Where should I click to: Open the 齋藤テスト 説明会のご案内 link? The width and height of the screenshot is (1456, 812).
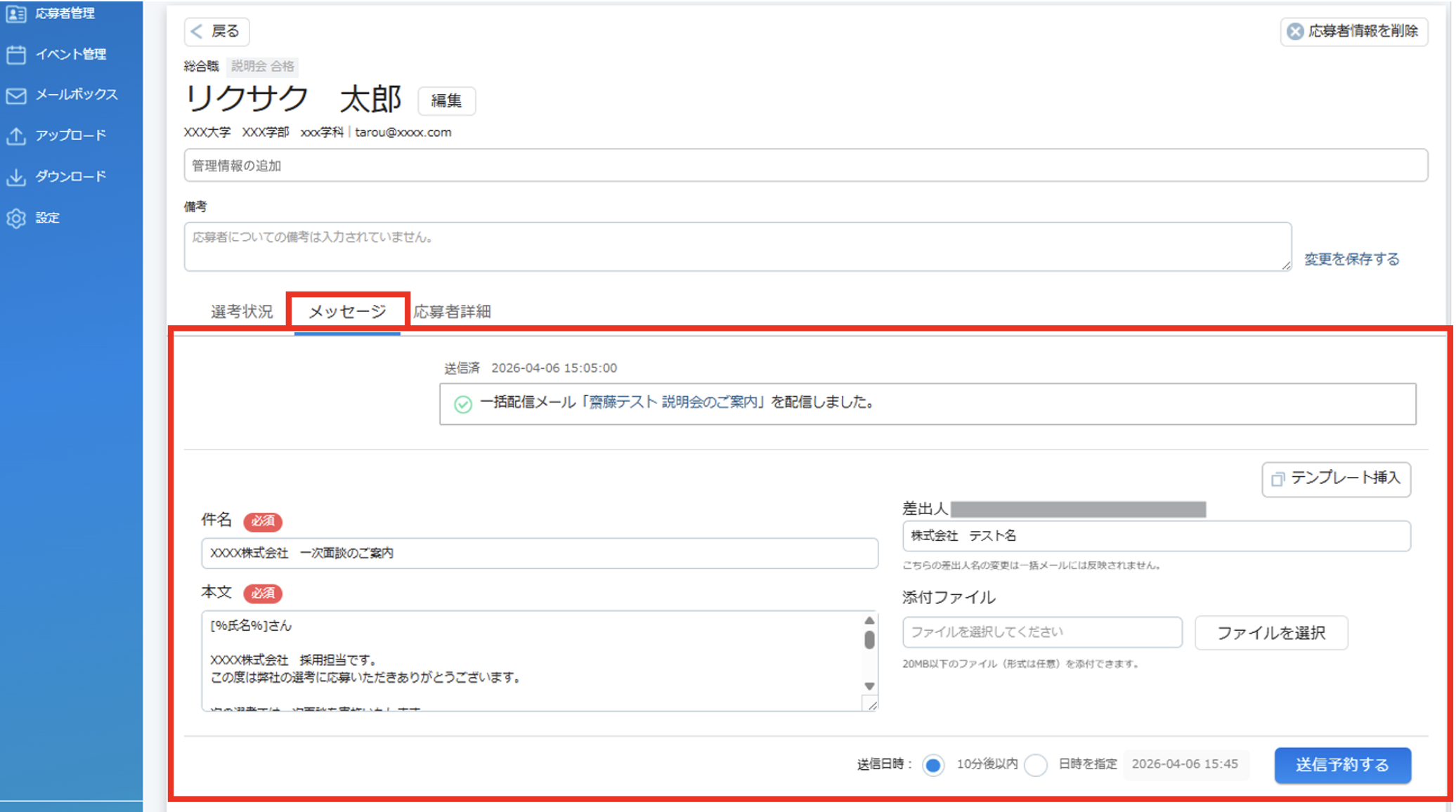(673, 402)
